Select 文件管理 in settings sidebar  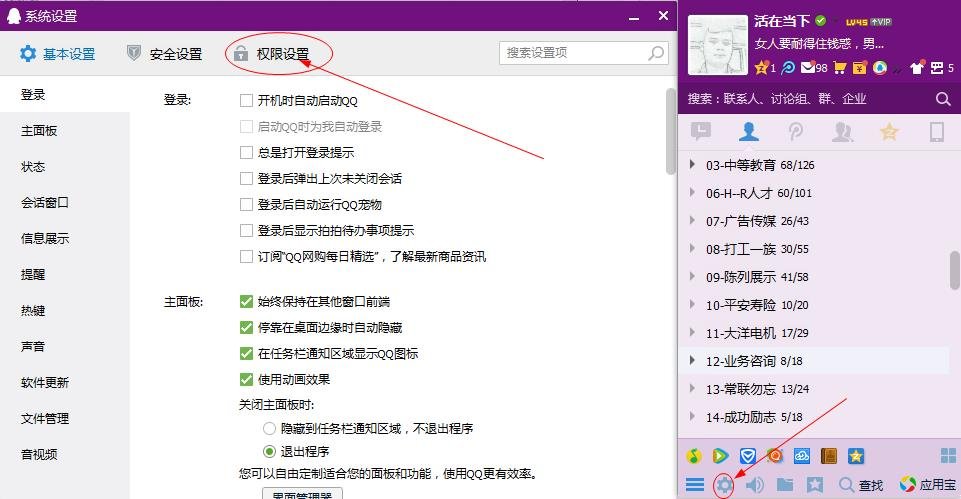coord(45,419)
